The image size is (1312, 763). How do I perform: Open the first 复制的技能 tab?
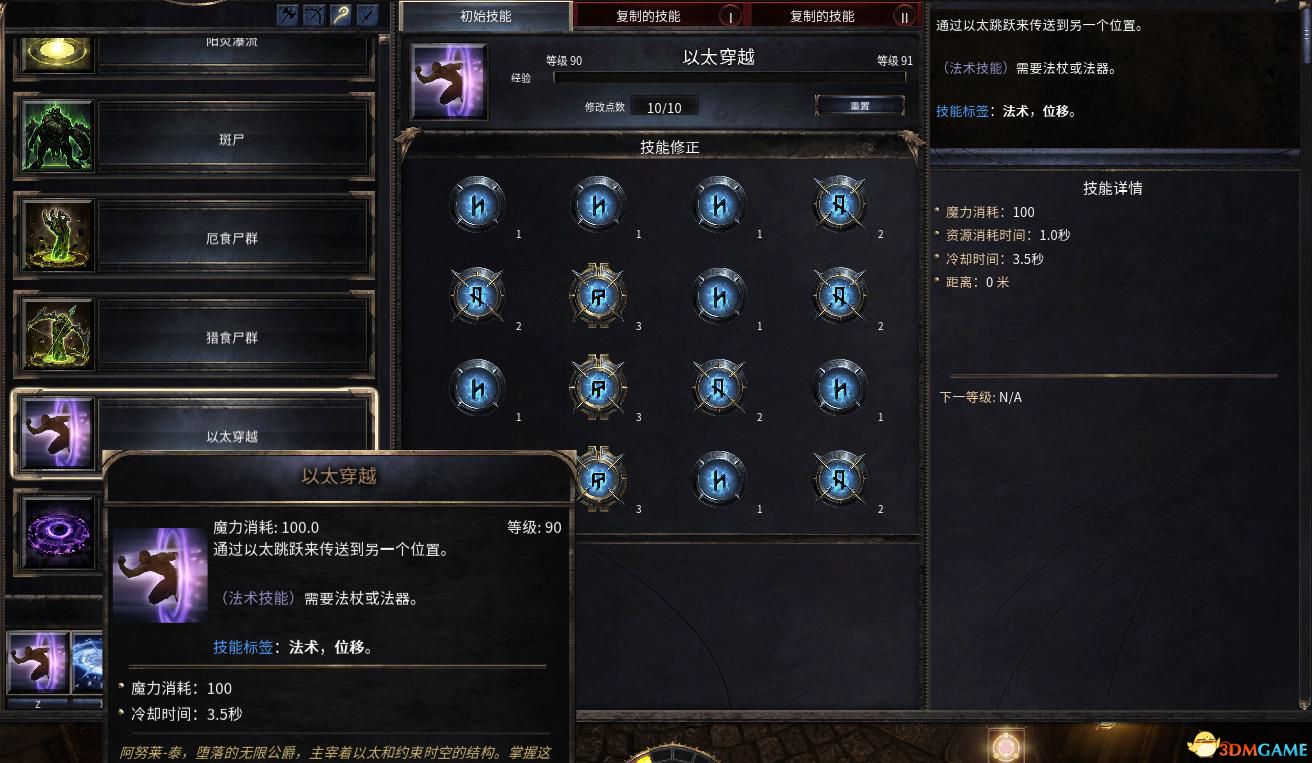click(659, 16)
